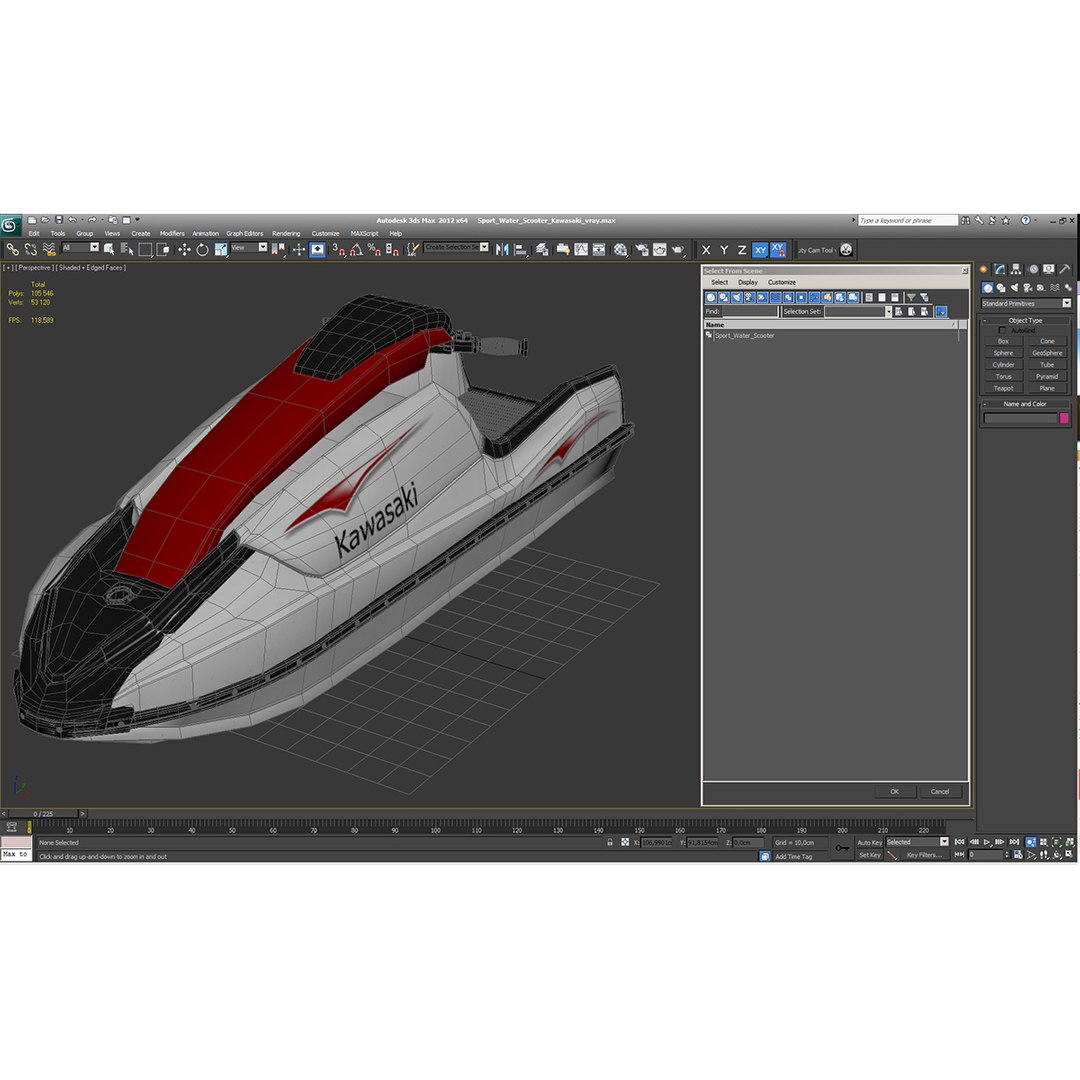
Task: Click the time slider 0 / 225 handle
Action: click(x=43, y=813)
